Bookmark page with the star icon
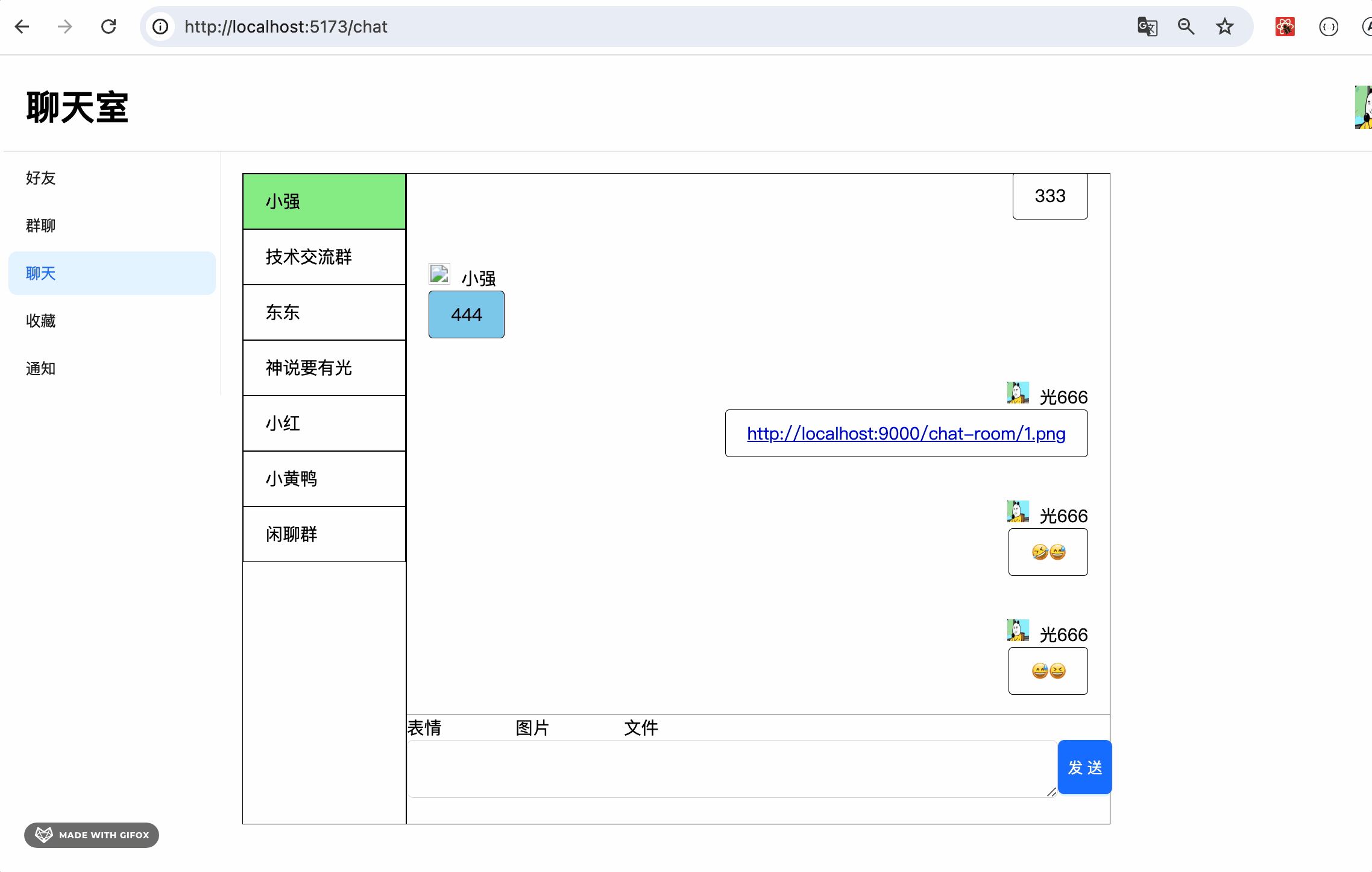The width and height of the screenshot is (1372, 872). [x=1224, y=27]
